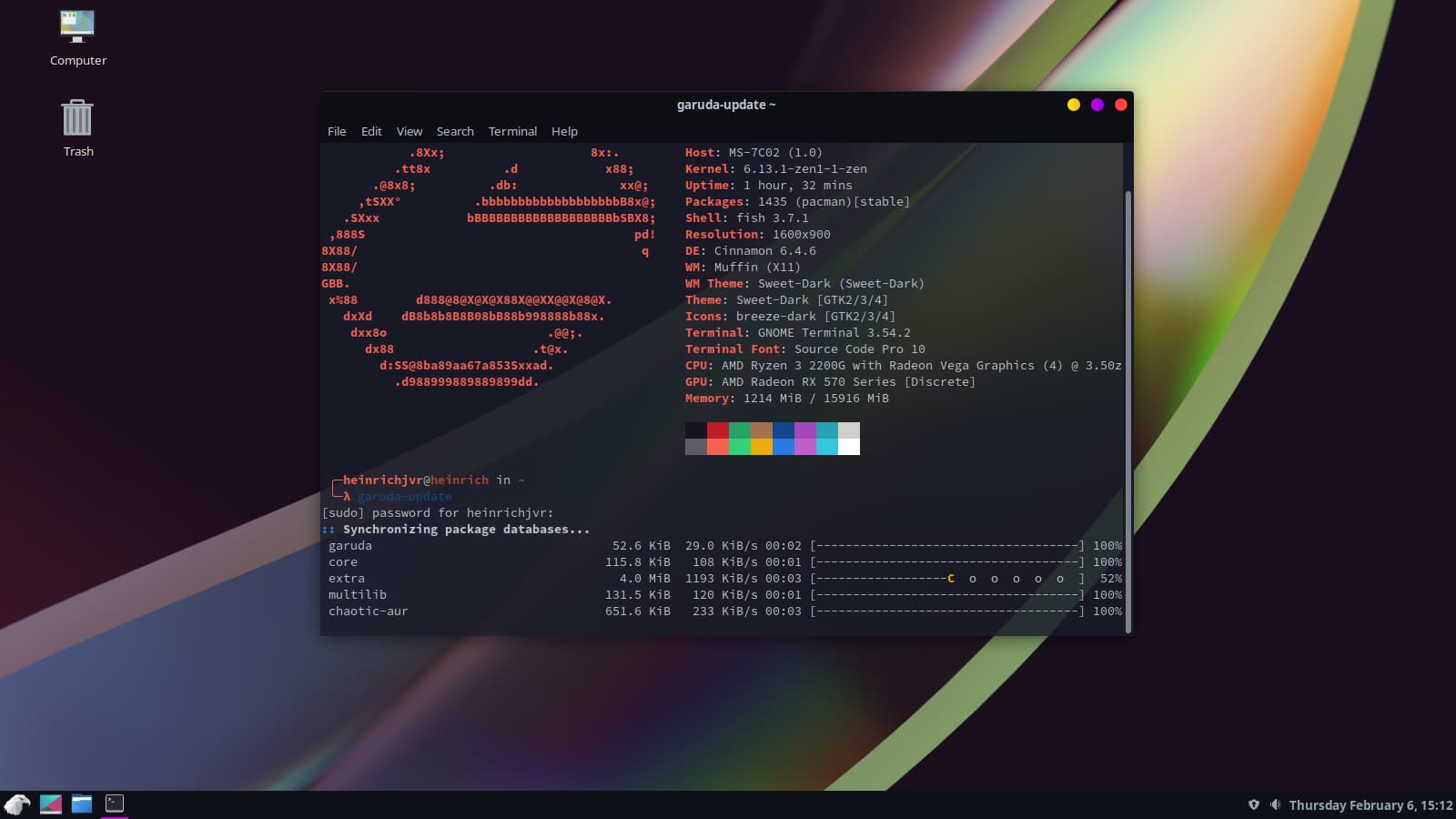The height and width of the screenshot is (819, 1456).
Task: Click the extra database progress bar
Action: (x=947, y=579)
